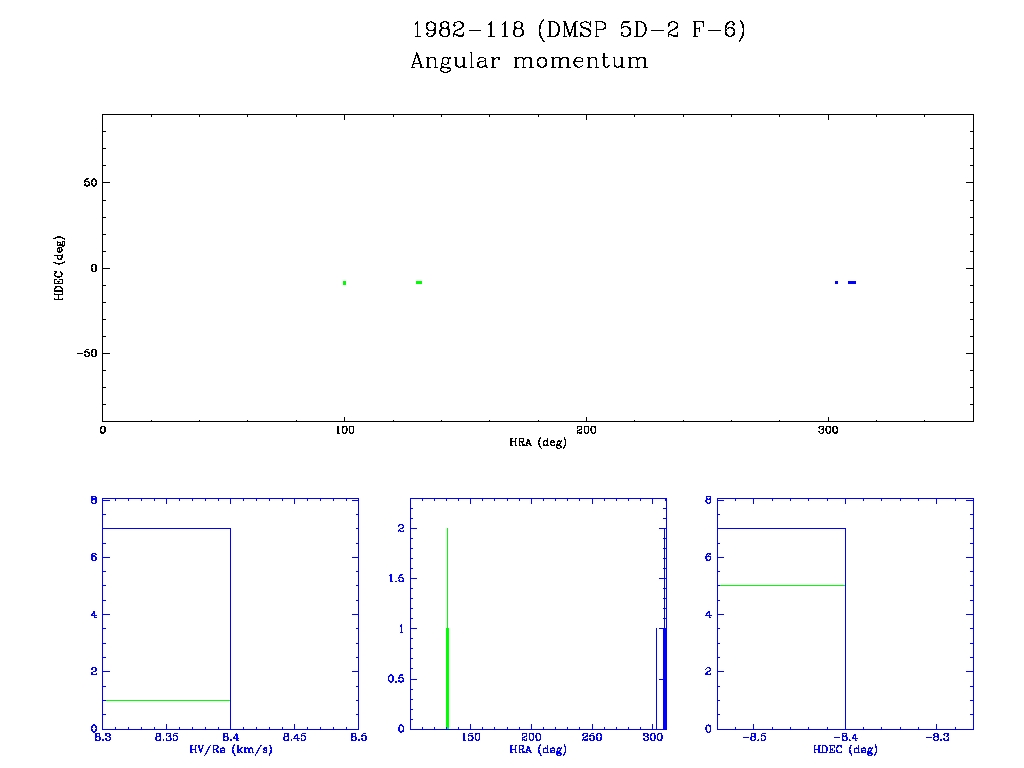Click the "-8.5" tick label on HDEC histogram
The image size is (1024, 768).
point(754,737)
